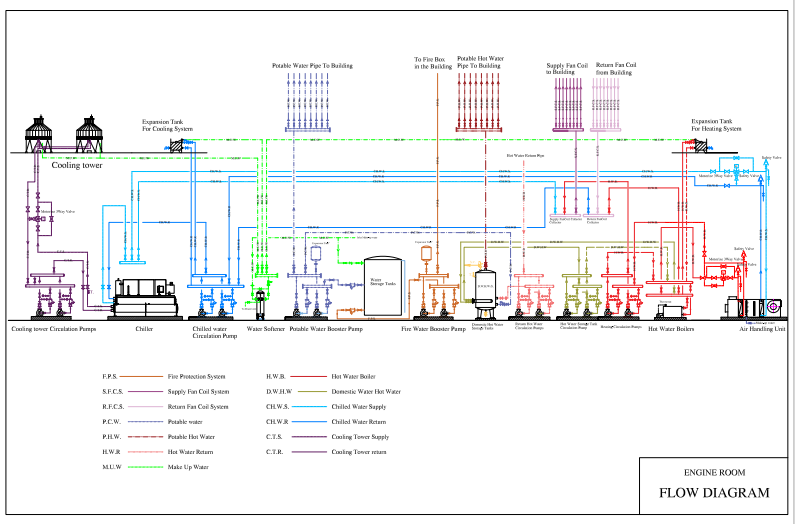Viewport: 795px width, 524px height.
Task: Select the Chiller equipment symbol
Action: (147, 296)
